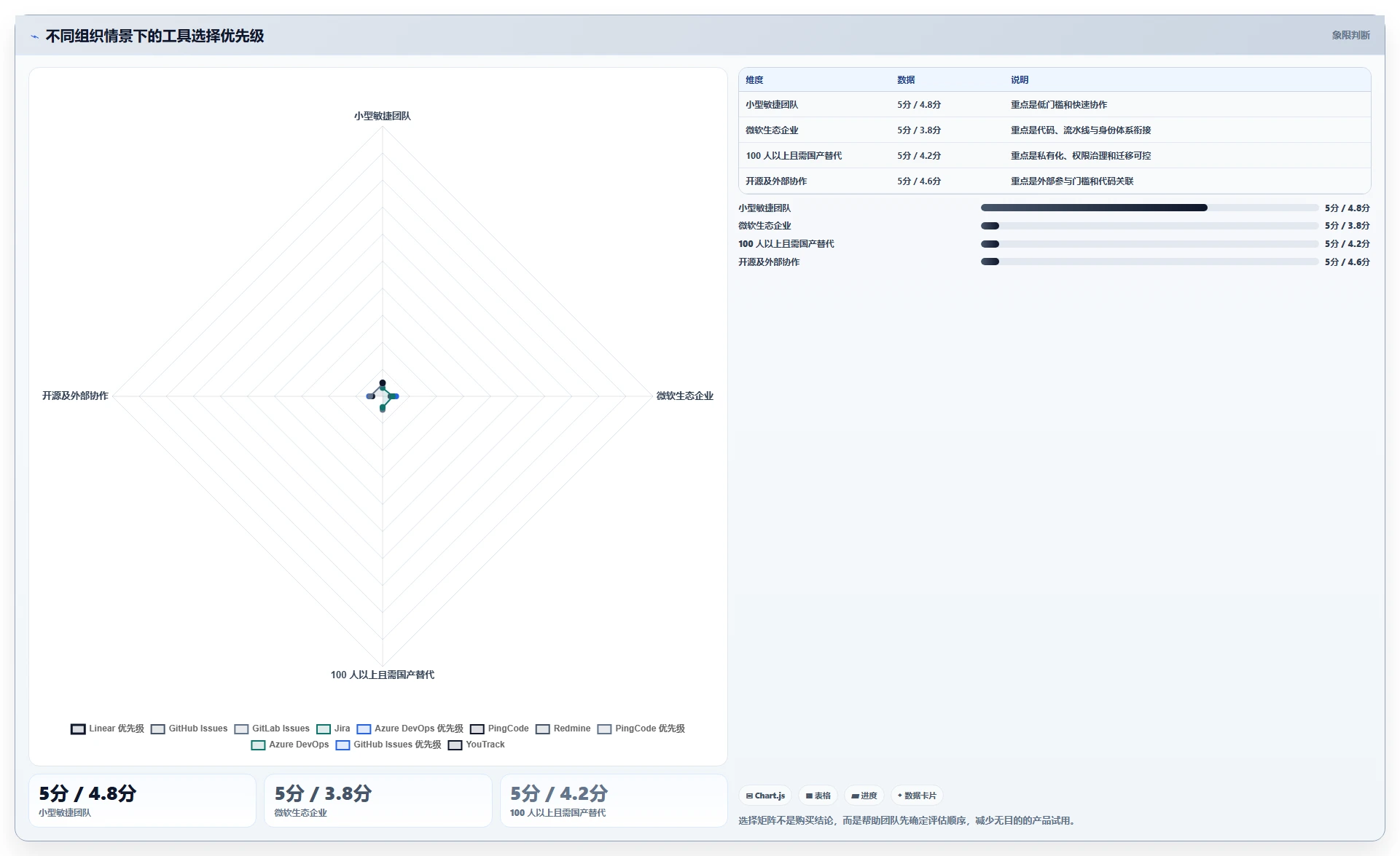The width and height of the screenshot is (1400, 856).
Task: Click 小型敏捷团队 progress bar
Action: coord(1149,208)
